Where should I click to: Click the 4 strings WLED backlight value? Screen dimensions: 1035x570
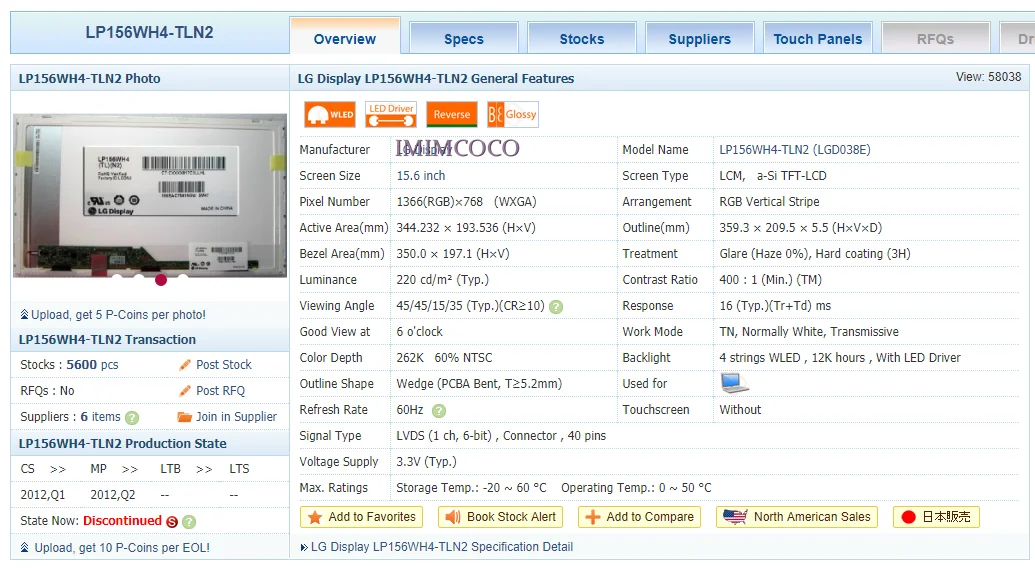coord(840,358)
